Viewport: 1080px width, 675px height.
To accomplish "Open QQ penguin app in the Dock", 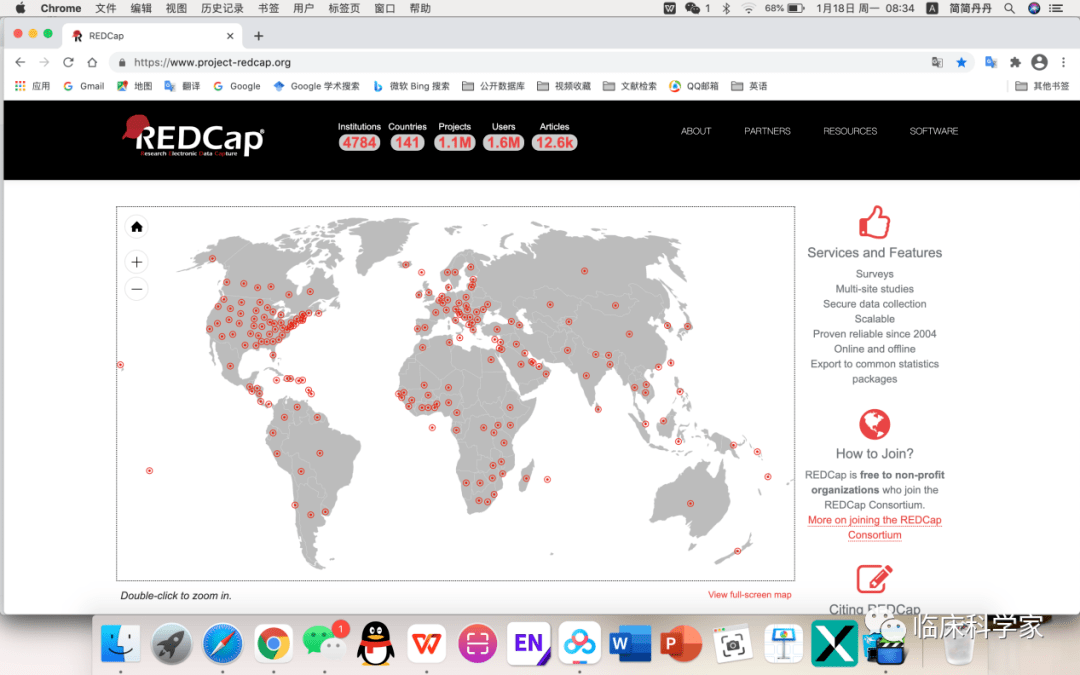I will coord(376,644).
